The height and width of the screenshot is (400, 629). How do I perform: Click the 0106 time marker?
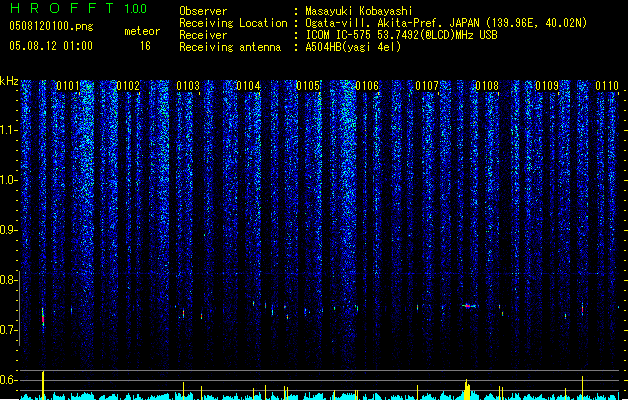pyautogui.click(x=367, y=86)
